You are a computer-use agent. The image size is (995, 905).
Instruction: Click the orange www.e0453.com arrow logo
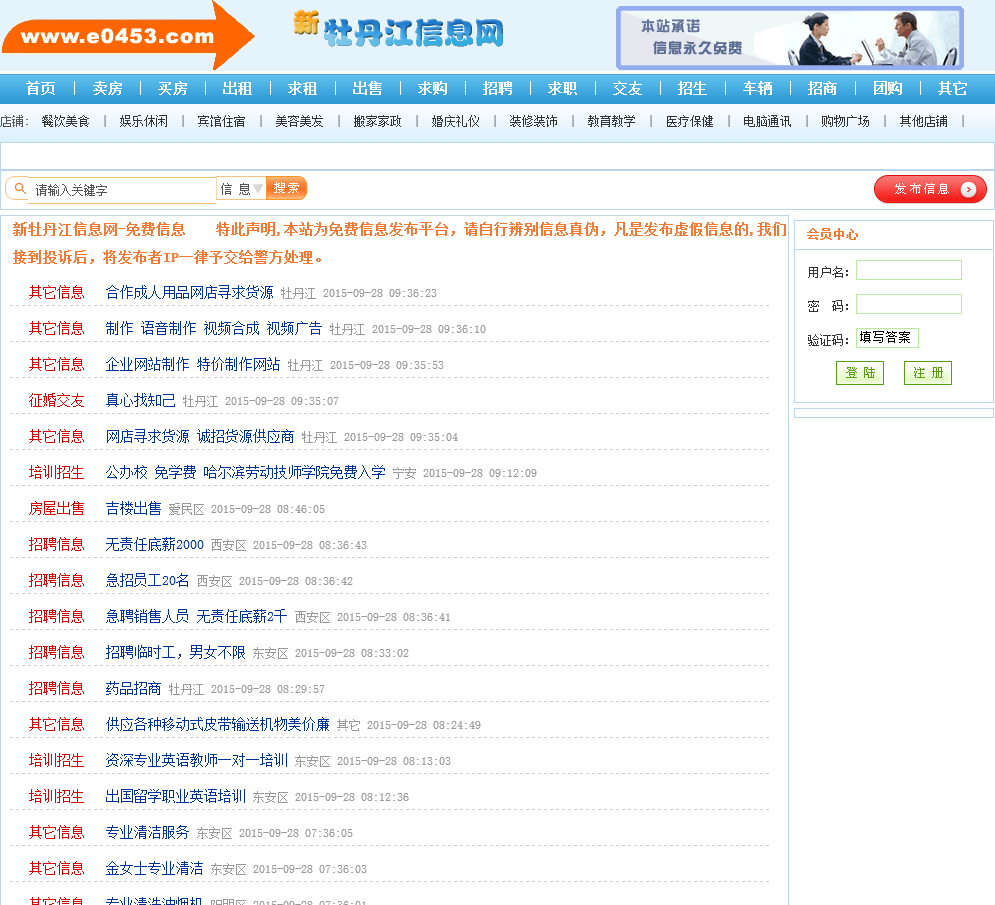tap(128, 36)
